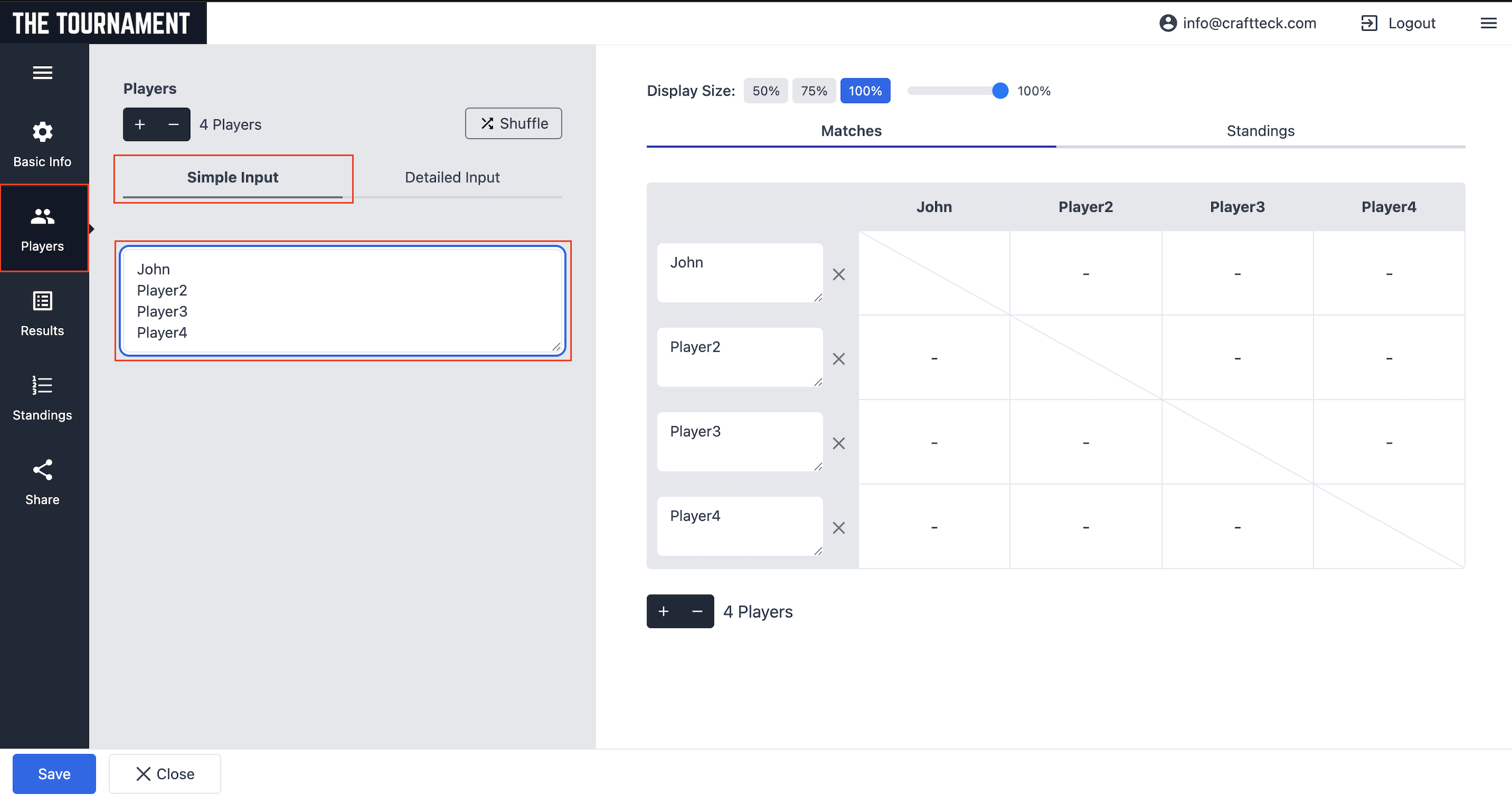Enable 100% display size

pos(865,90)
